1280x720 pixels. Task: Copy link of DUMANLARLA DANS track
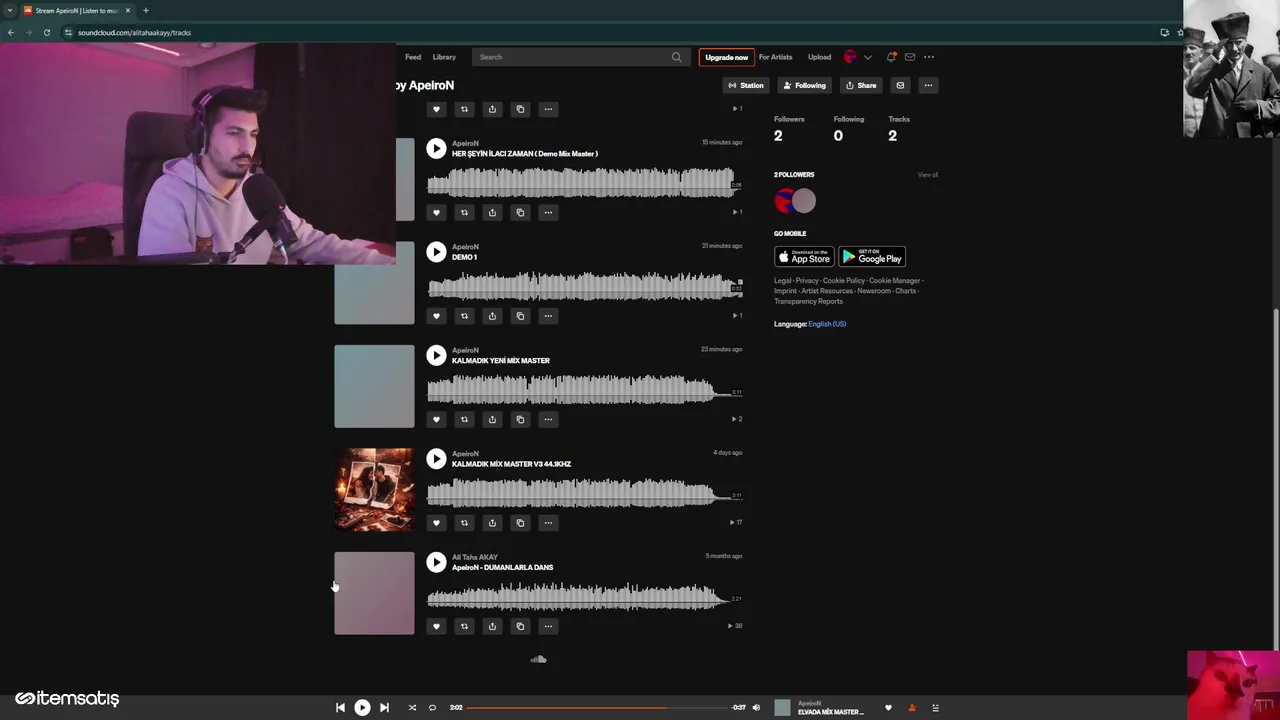point(520,626)
